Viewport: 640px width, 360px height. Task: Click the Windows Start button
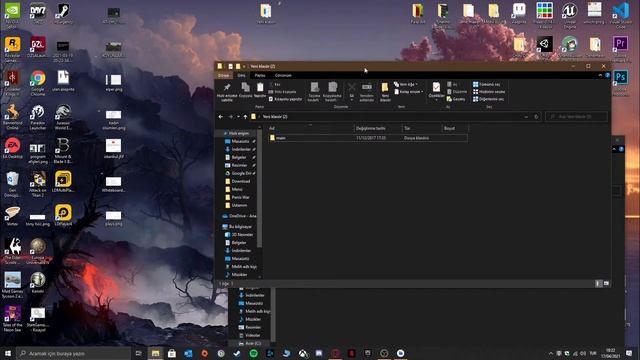click(x=8, y=353)
